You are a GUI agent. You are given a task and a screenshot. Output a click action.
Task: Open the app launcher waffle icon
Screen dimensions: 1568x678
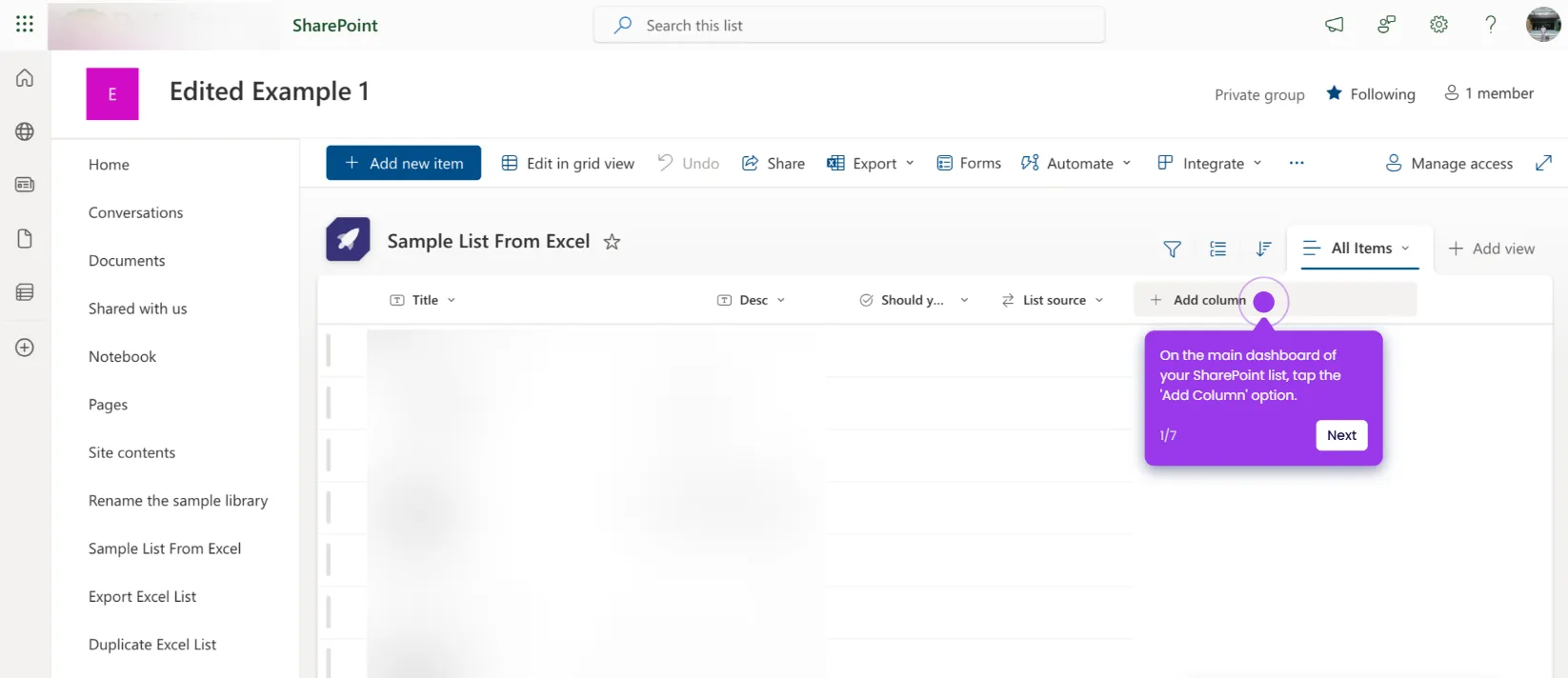coord(25,24)
